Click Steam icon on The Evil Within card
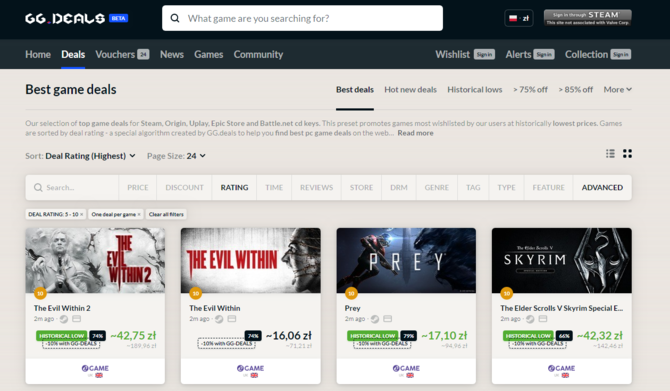This screenshot has width=670, height=391. coord(219,319)
